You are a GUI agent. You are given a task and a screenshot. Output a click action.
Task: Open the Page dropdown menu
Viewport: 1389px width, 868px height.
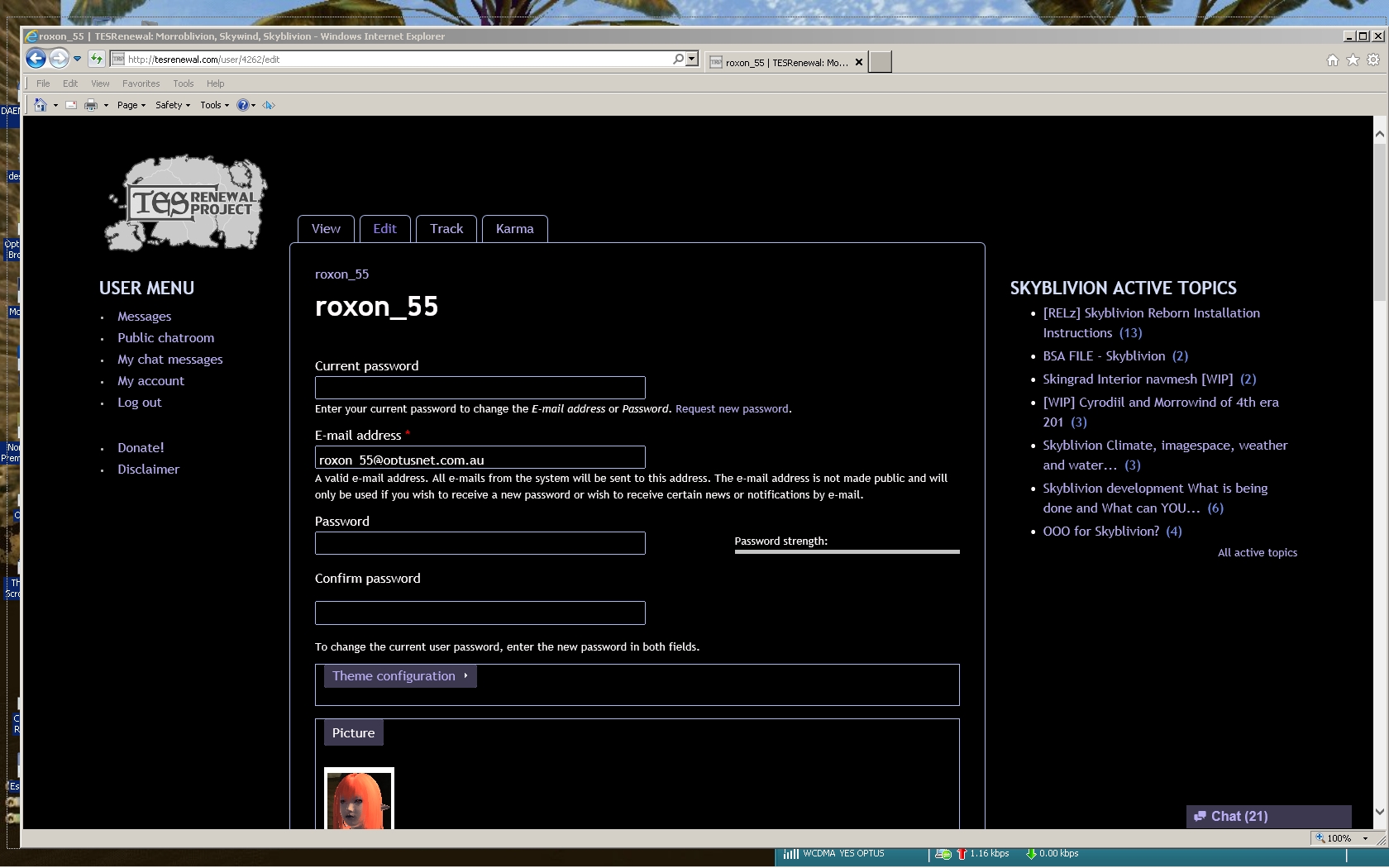[x=131, y=105]
